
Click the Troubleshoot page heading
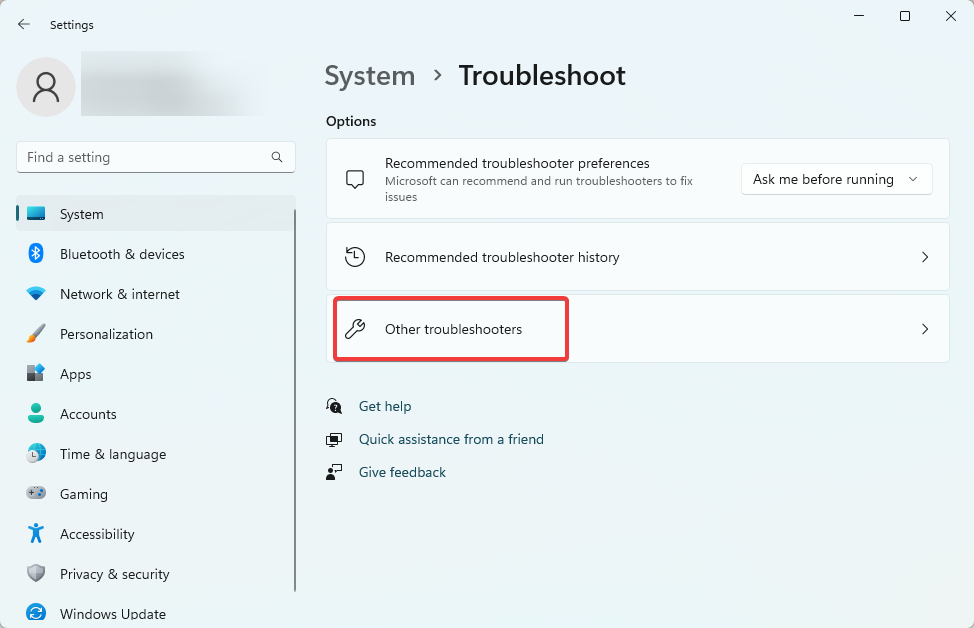coord(542,76)
